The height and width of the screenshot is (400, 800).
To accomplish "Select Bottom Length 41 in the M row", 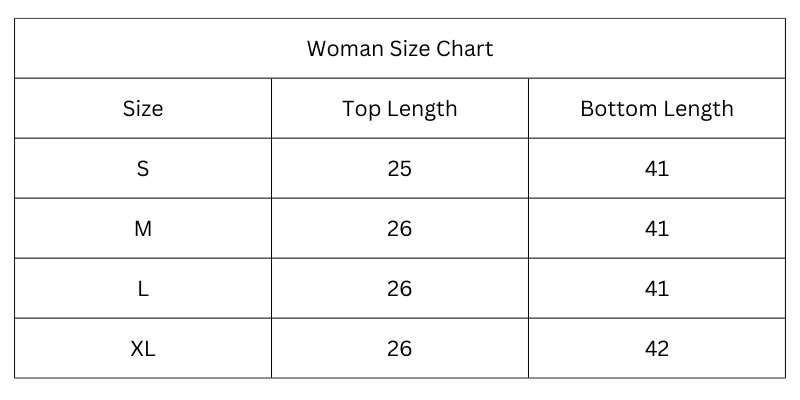I will point(657,228).
